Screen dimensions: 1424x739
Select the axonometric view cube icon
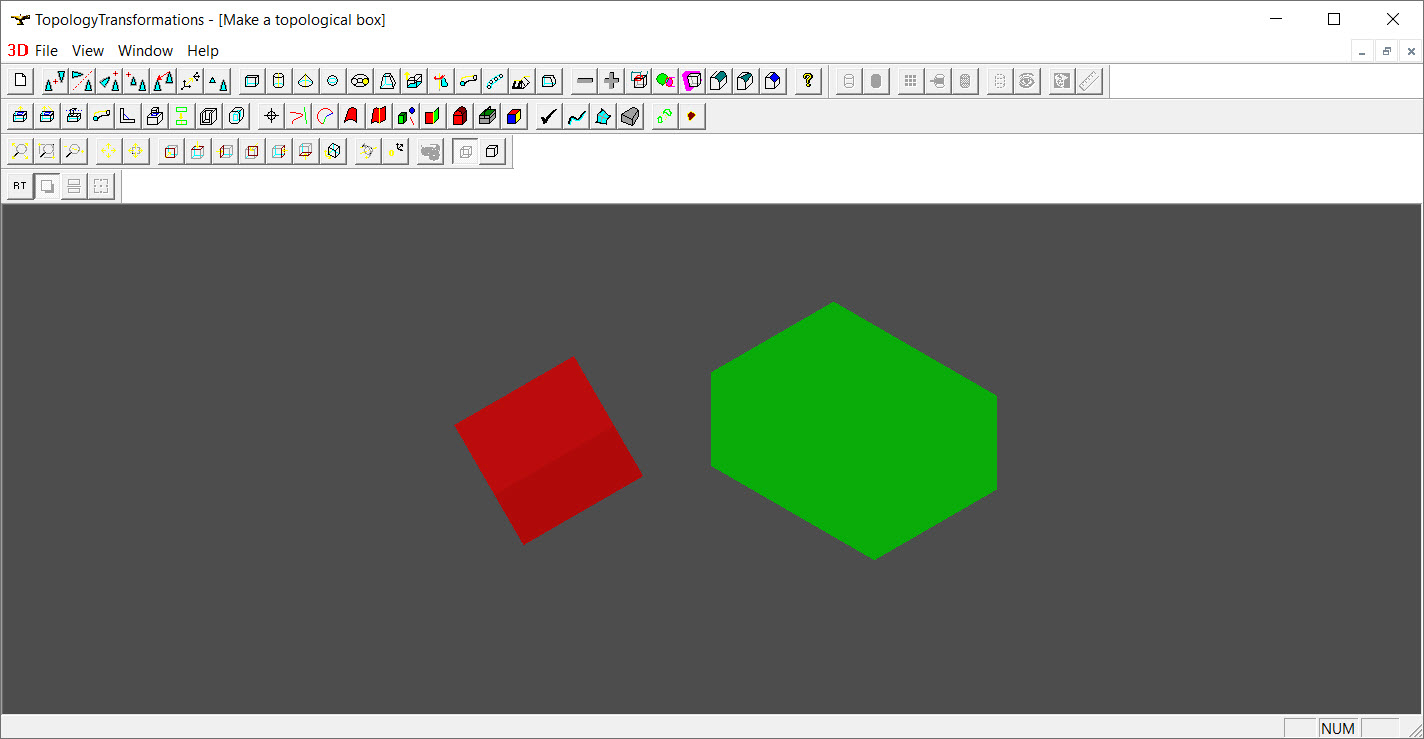334,152
